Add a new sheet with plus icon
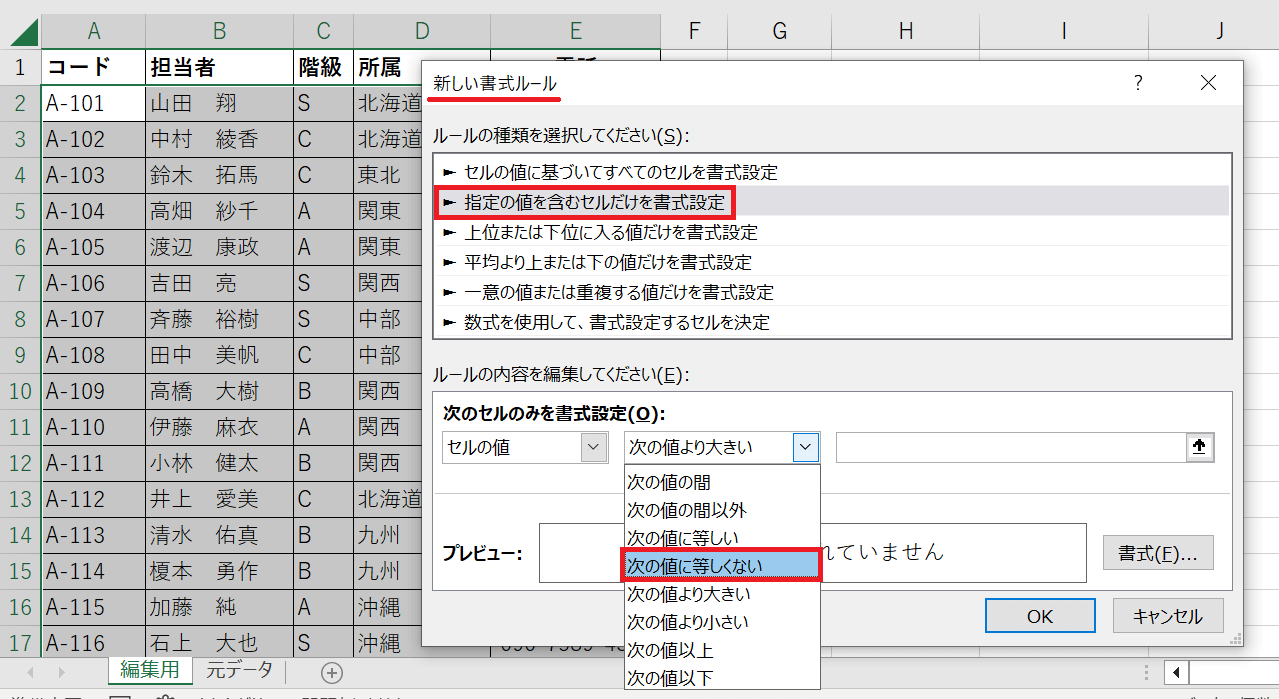This screenshot has height=699, width=1279. [x=331, y=672]
